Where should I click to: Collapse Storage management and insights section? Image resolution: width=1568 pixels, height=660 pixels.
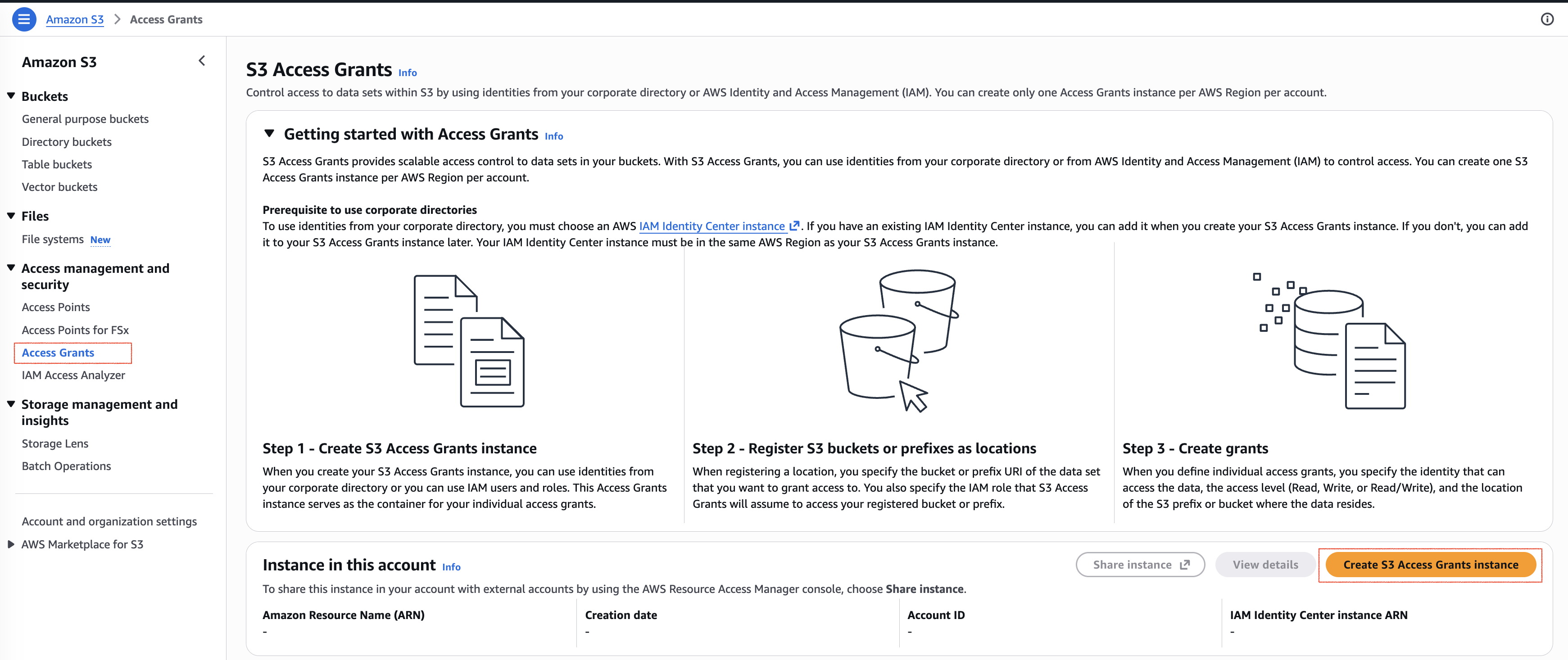(11, 405)
